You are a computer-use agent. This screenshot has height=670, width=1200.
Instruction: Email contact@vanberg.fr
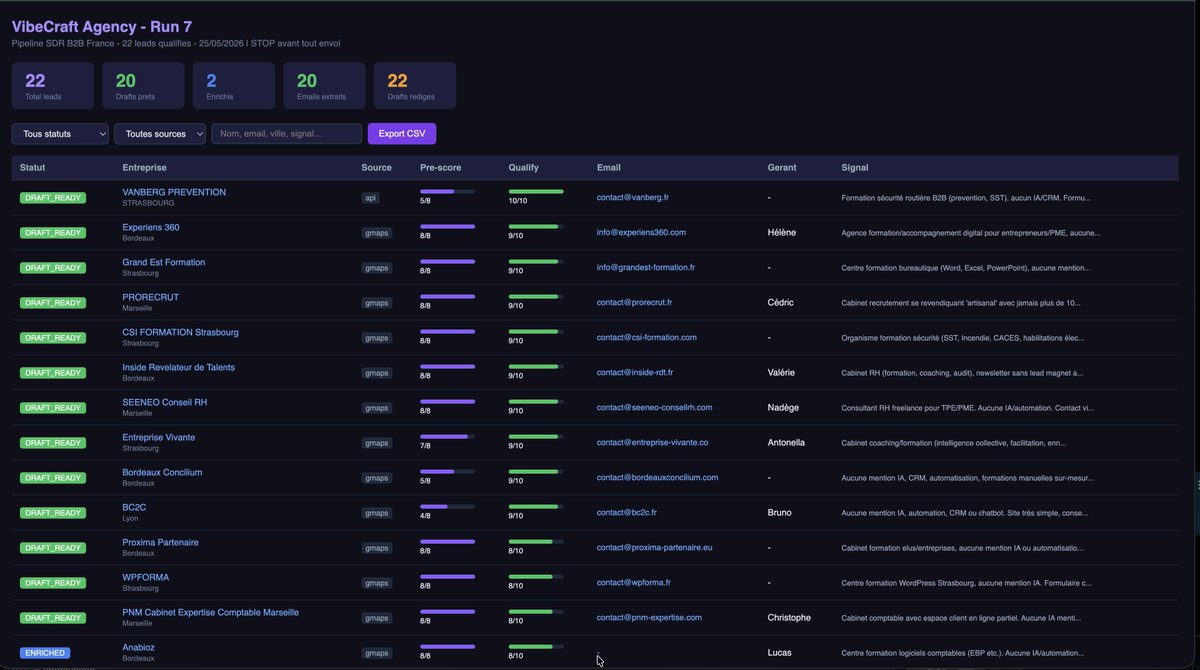[x=633, y=197]
